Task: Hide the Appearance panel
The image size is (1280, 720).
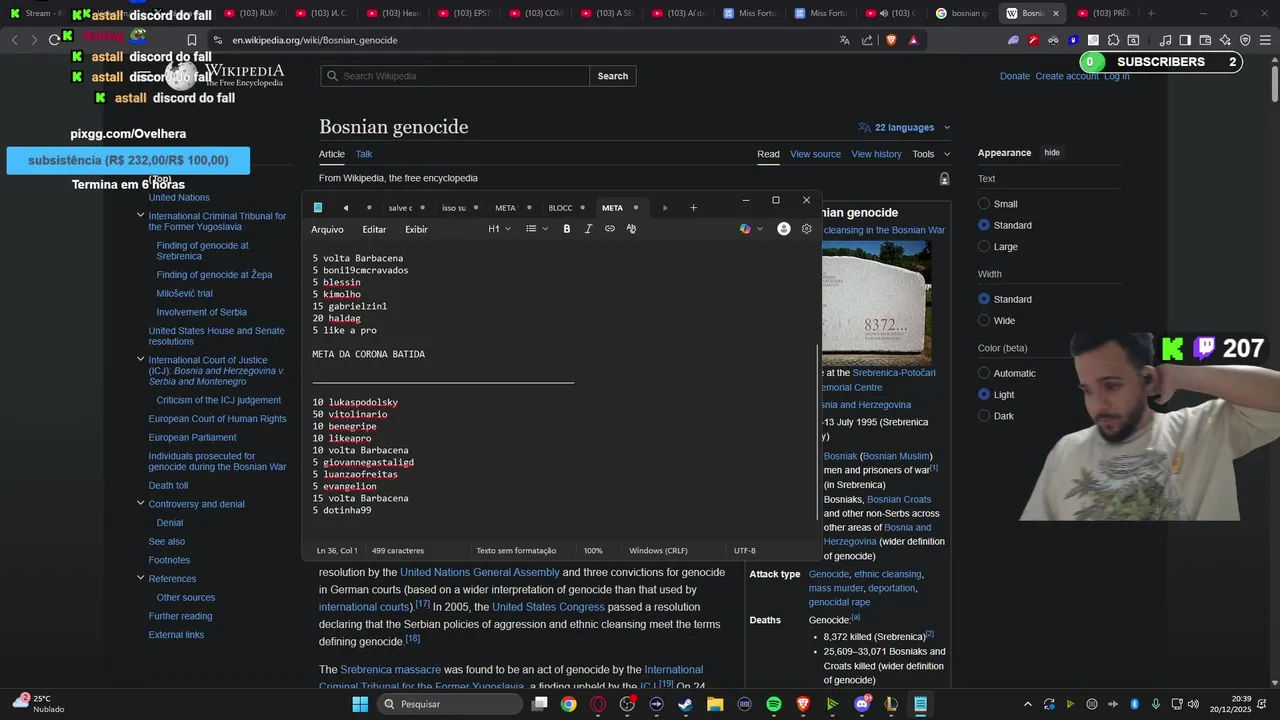Action: [x=1052, y=153]
